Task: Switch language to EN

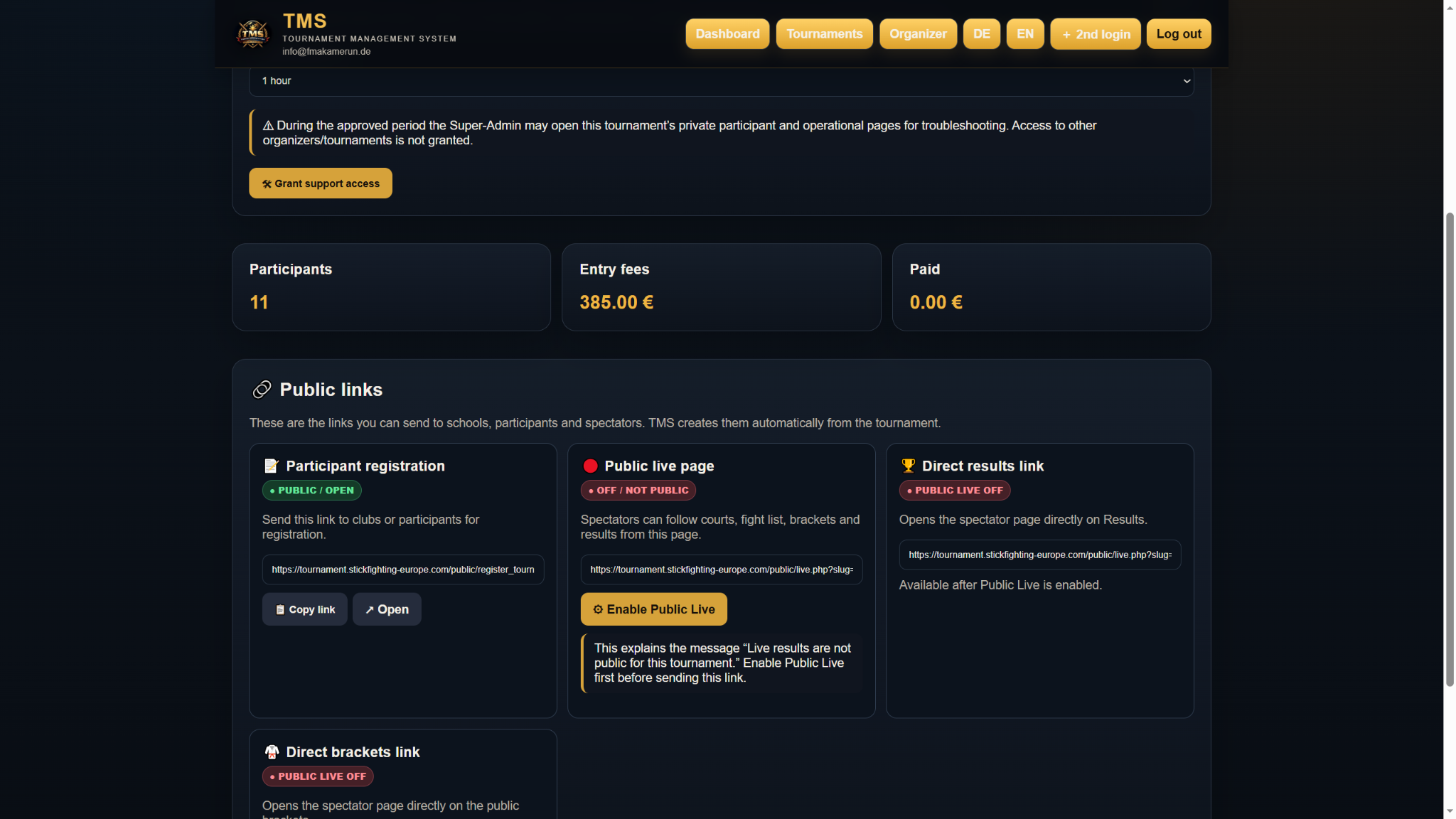Action: click(1024, 33)
